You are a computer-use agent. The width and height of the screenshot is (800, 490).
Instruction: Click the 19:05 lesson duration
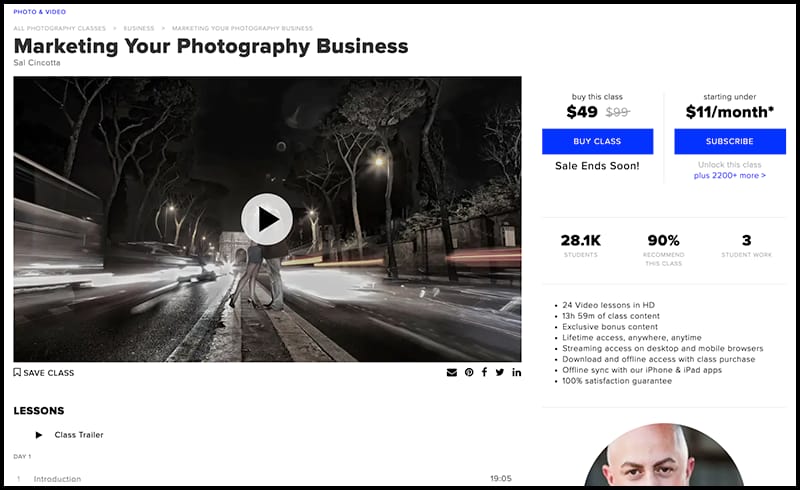coord(501,479)
